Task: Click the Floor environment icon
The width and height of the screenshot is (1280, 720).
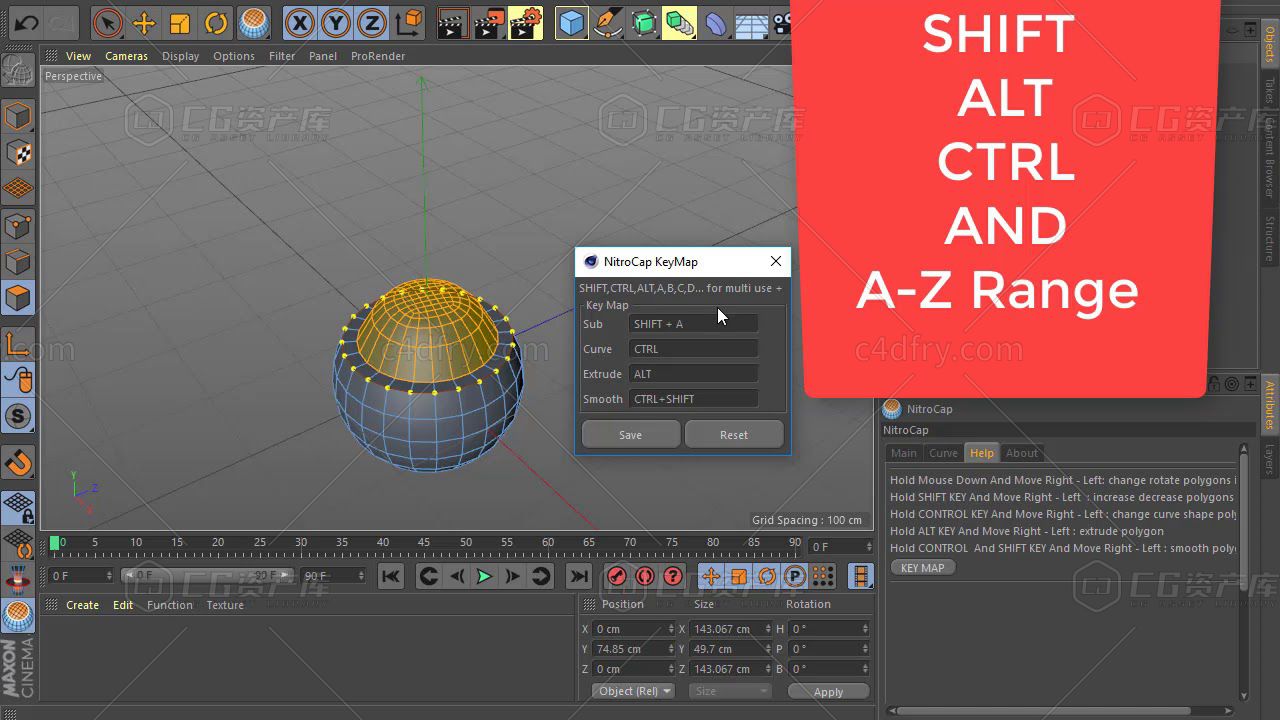Action: [x=752, y=22]
